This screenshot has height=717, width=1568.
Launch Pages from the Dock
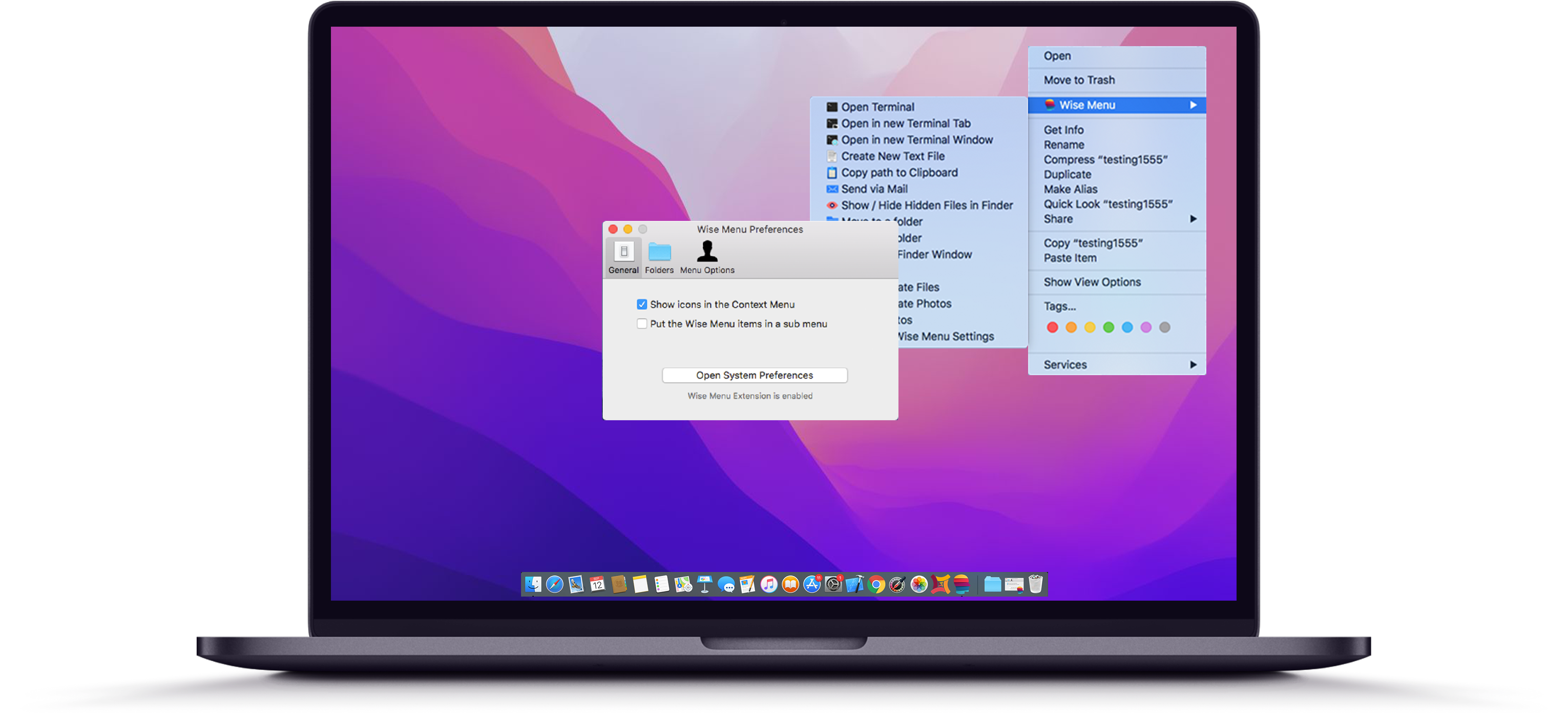coord(747,585)
